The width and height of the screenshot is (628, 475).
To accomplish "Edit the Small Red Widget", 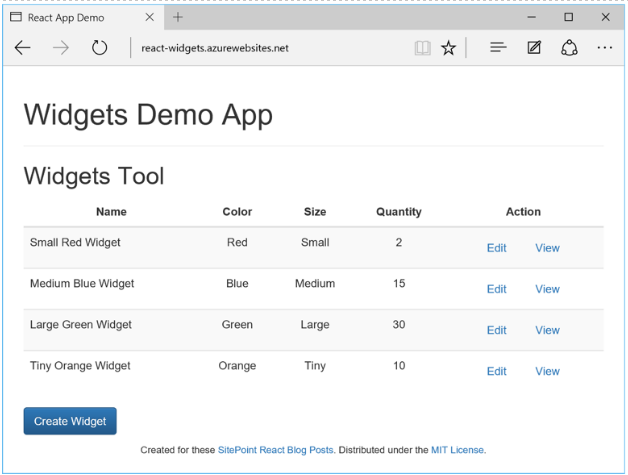I will pyautogui.click(x=496, y=248).
